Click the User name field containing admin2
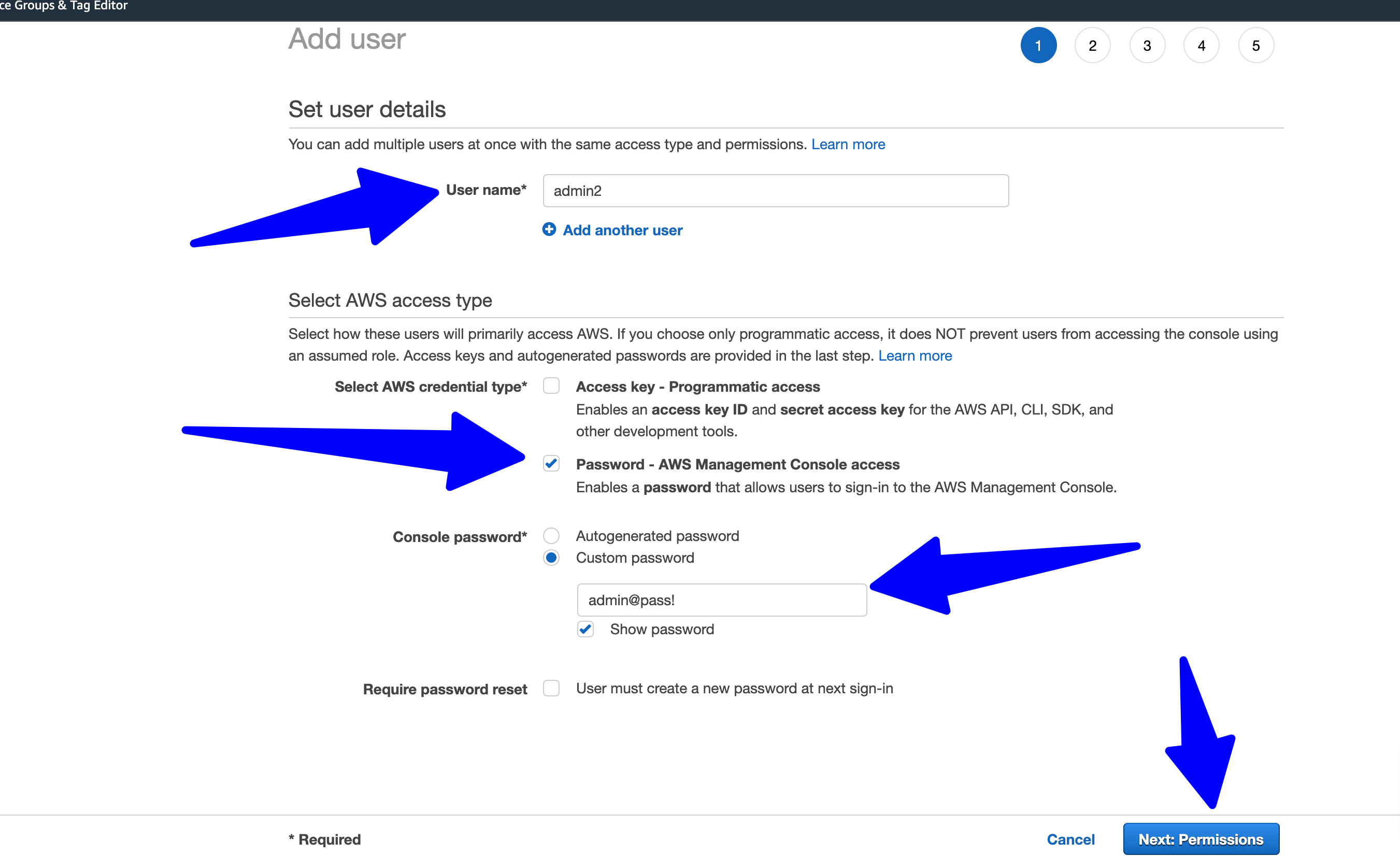 [x=776, y=190]
